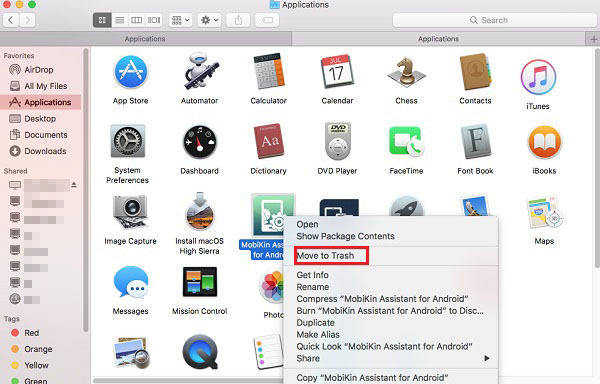The width and height of the screenshot is (600, 384).
Task: Go back with the left arrow button
Action: (11, 20)
